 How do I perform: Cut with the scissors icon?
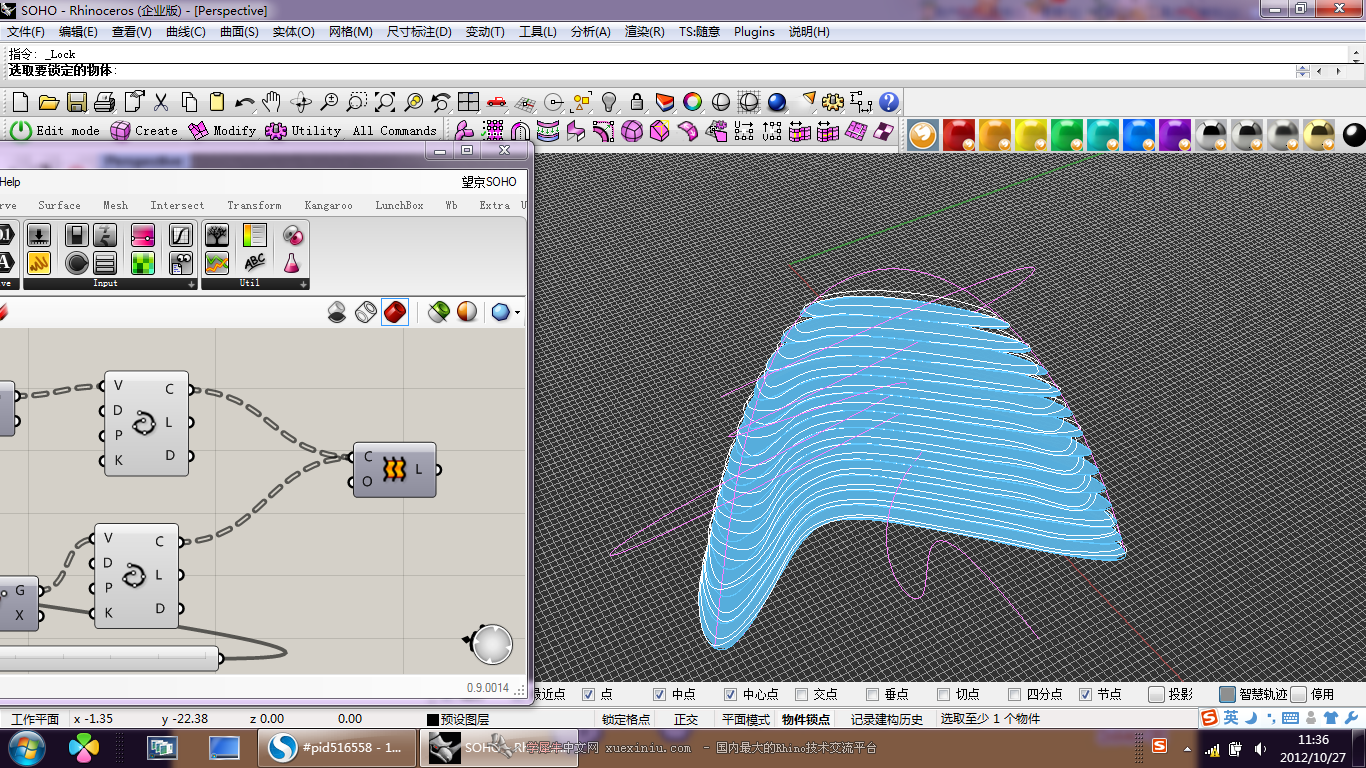point(161,102)
